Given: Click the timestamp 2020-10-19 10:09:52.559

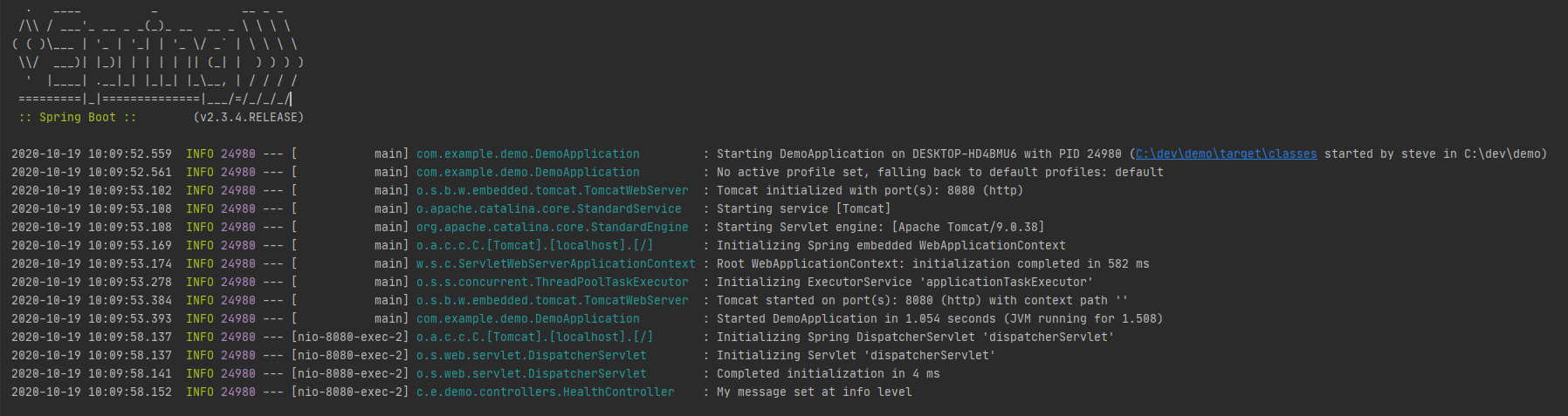Looking at the screenshot, I should [x=92, y=154].
